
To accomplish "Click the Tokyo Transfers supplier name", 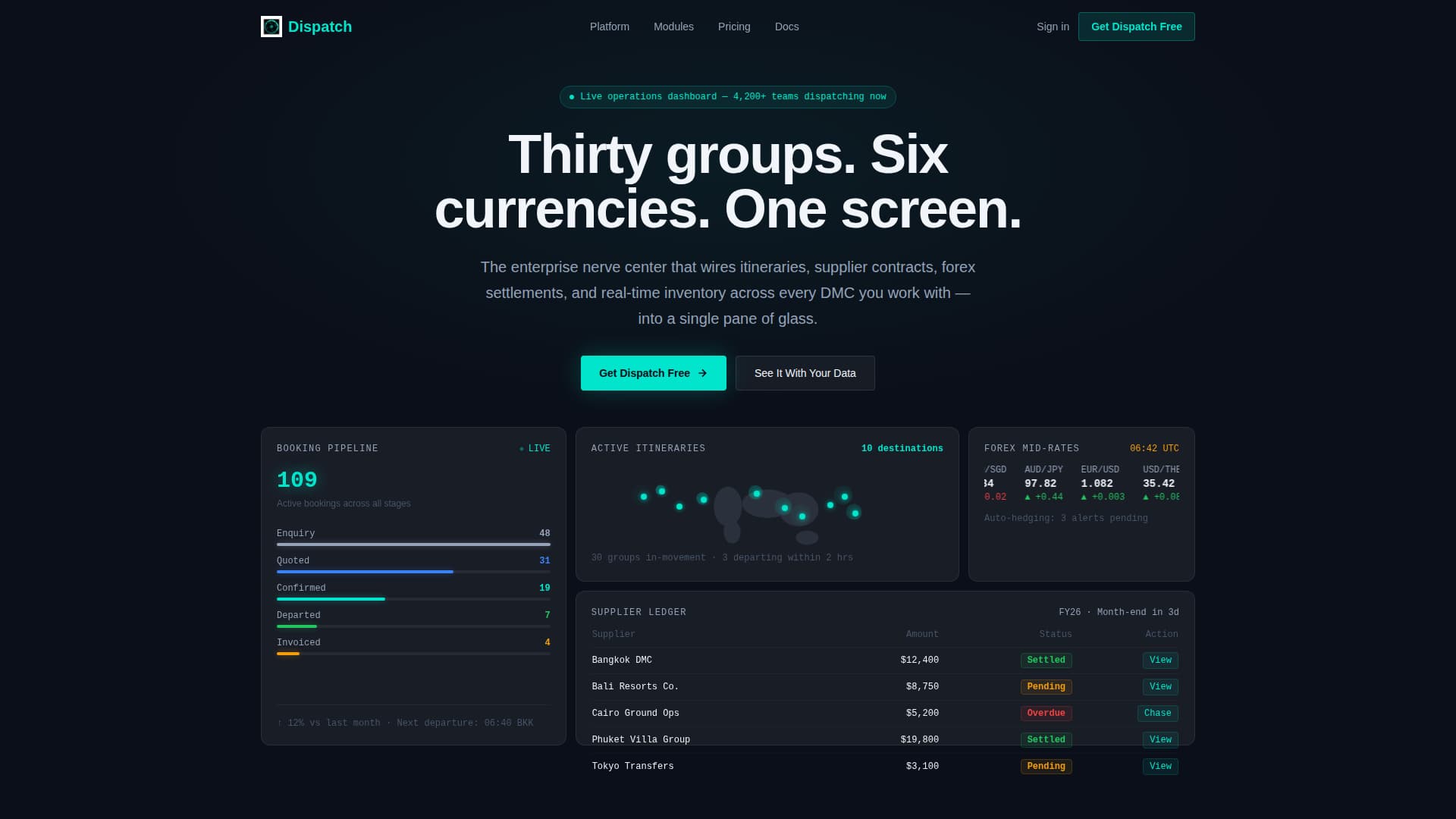I will click(632, 767).
